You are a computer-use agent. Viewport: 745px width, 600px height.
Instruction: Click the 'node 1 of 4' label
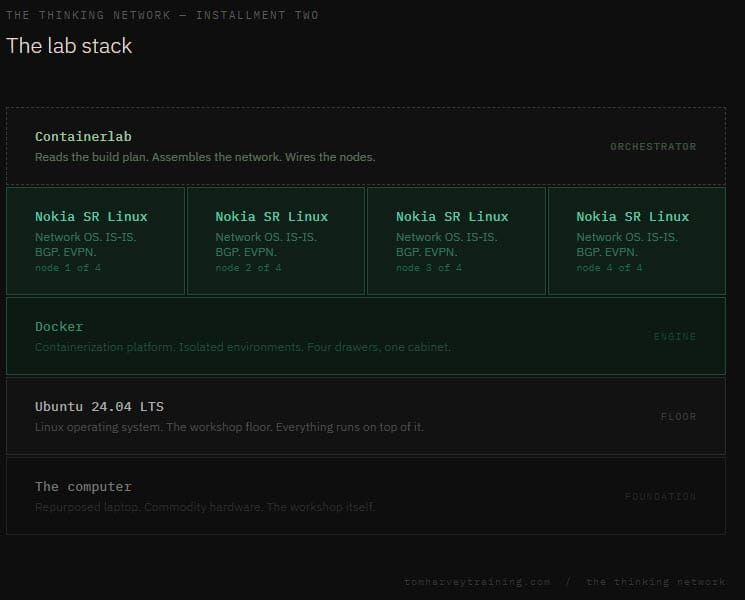(x=68, y=268)
